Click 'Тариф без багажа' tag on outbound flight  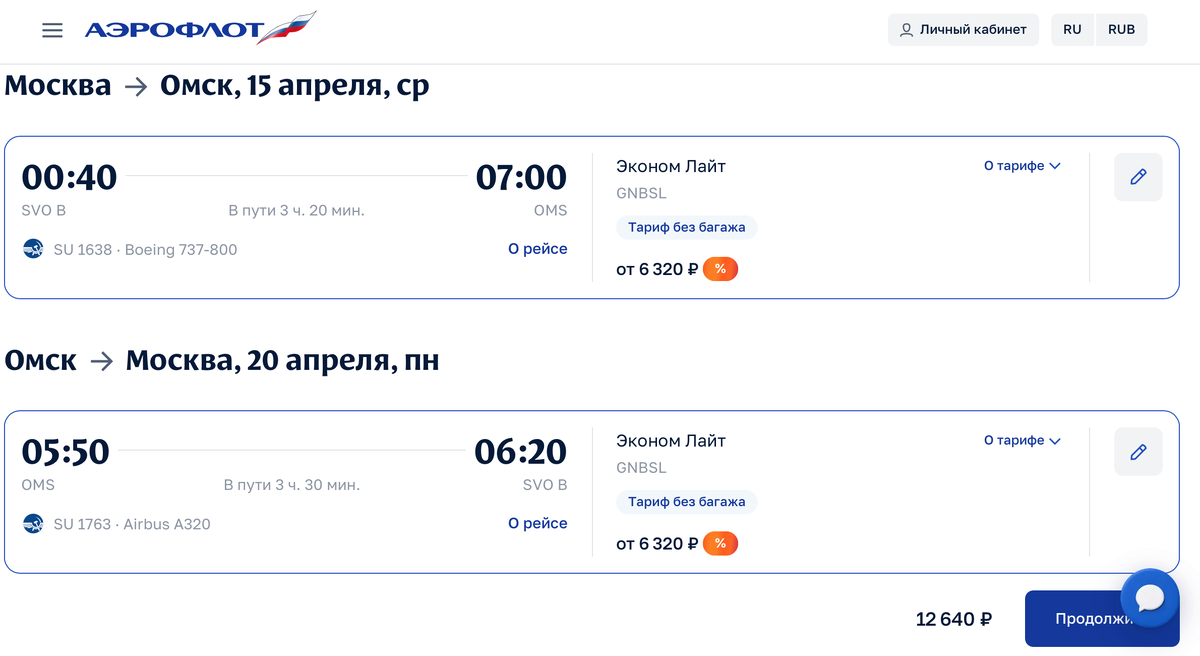point(687,228)
